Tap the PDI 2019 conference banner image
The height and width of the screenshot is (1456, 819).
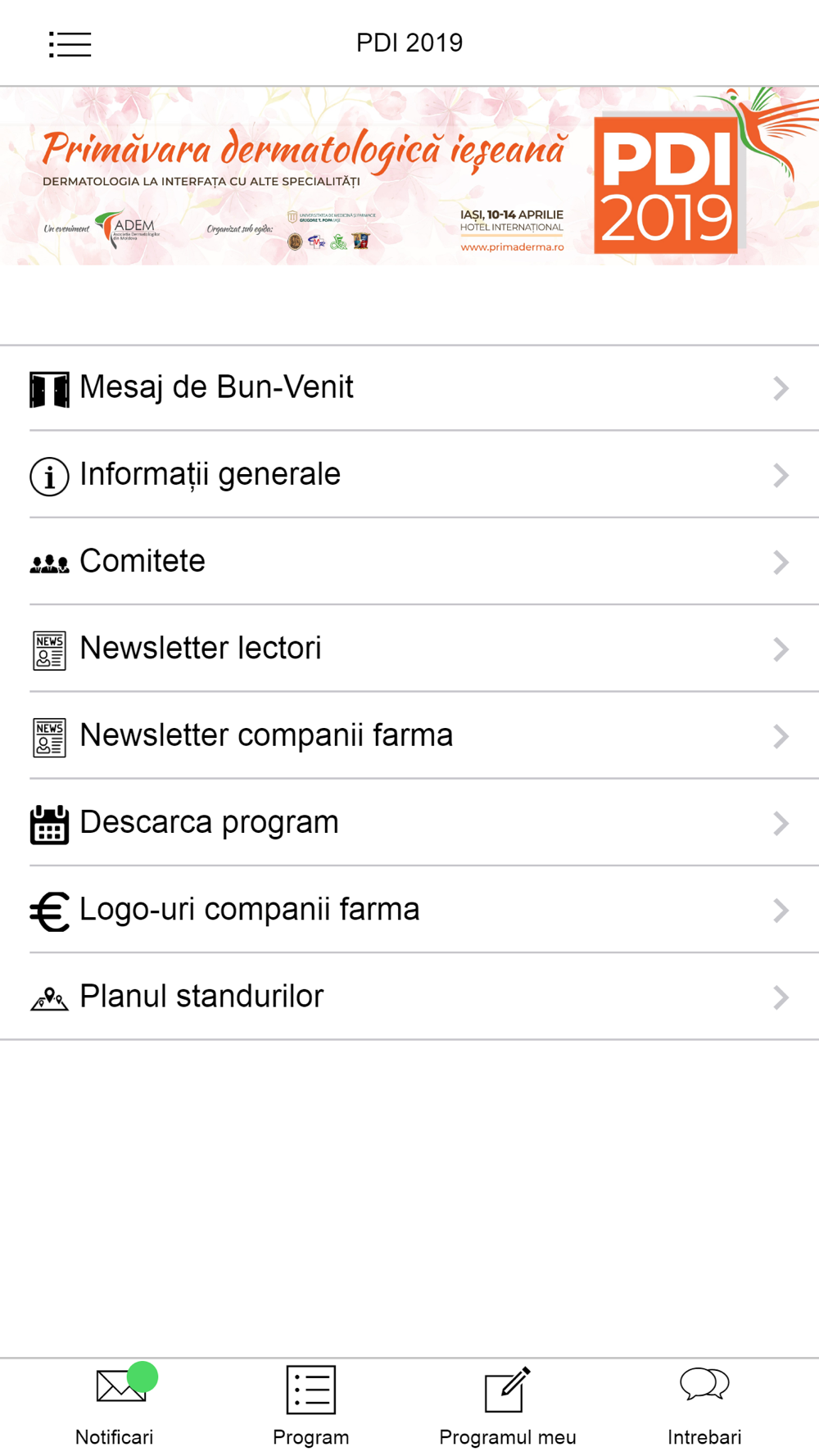(409, 175)
